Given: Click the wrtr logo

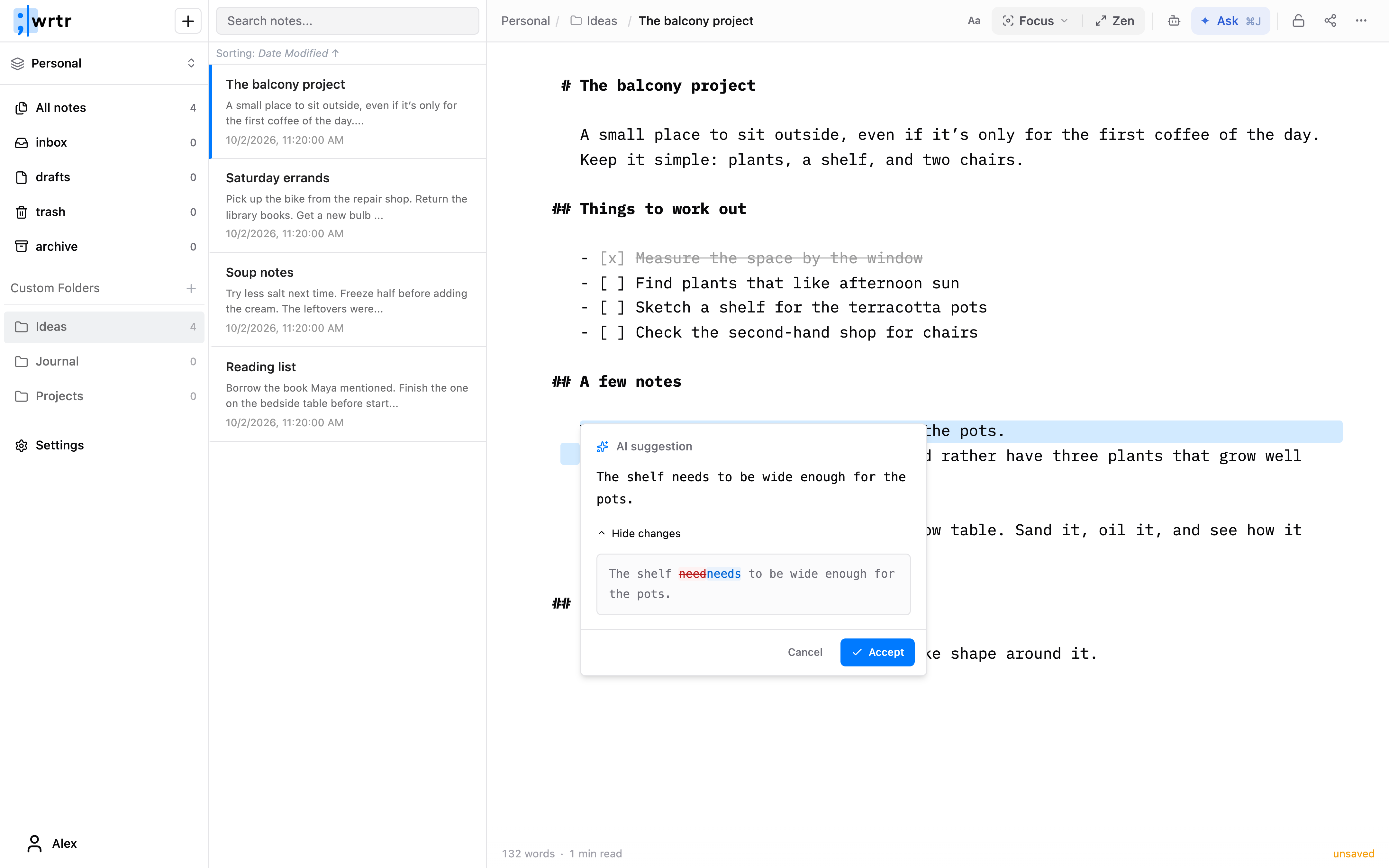Looking at the screenshot, I should click(x=43, y=21).
